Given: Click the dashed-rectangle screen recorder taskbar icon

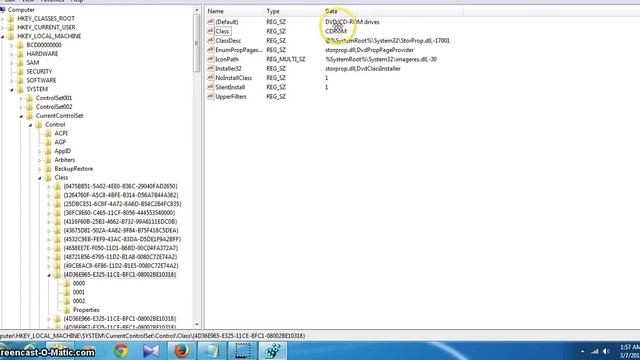Looking at the screenshot, I should coord(242,351).
